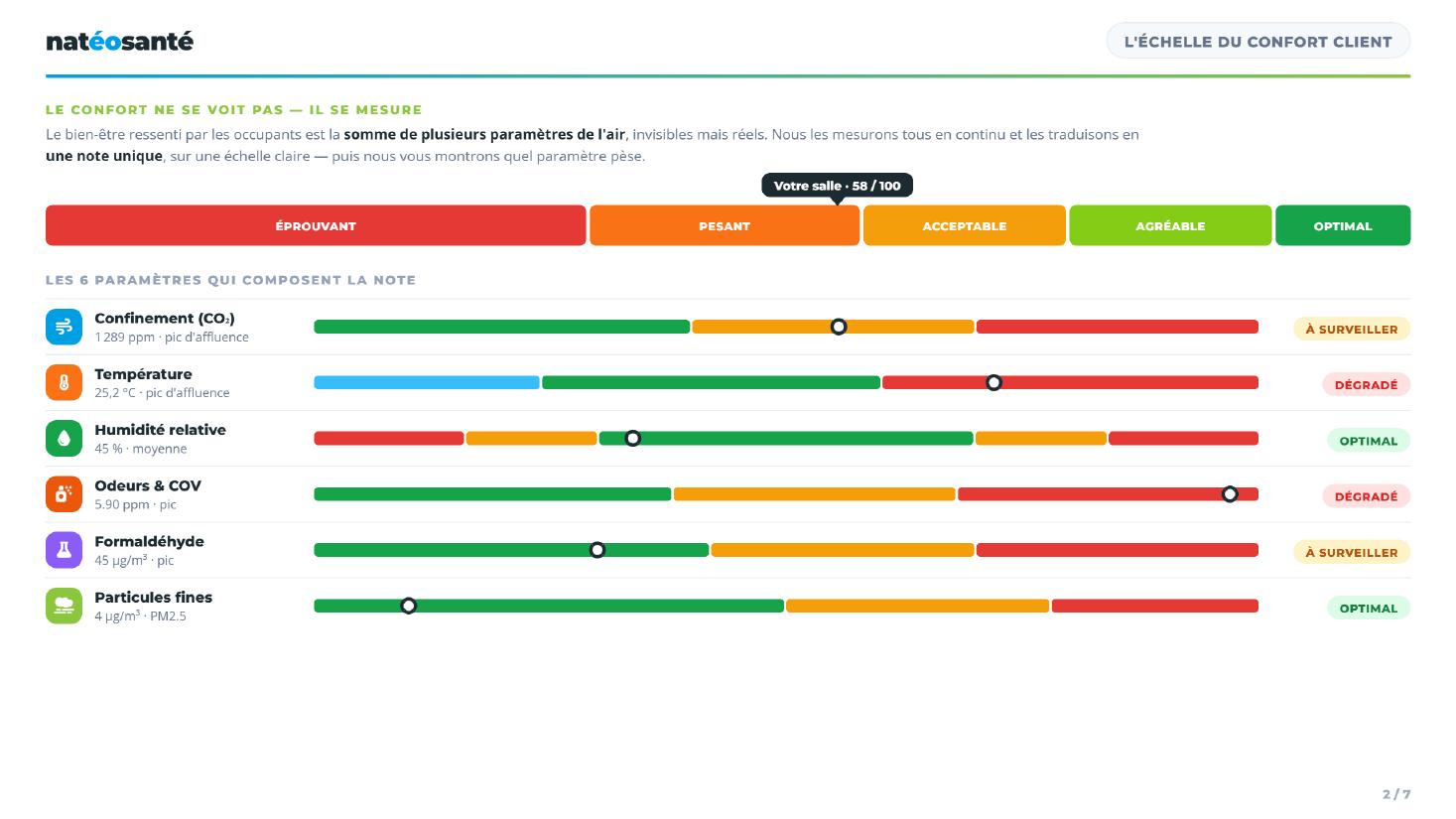This screenshot has width=1456, height=819.
Task: Click the text '5.90 ppm · pic'
Action: click(135, 504)
